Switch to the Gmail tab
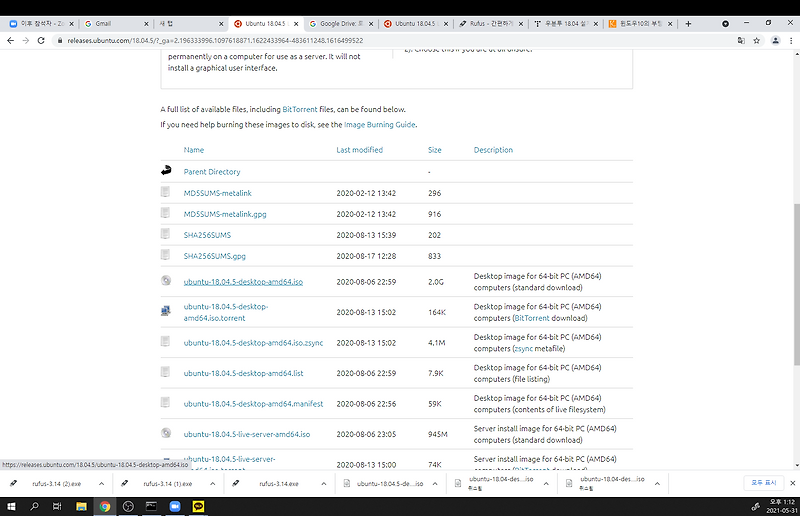This screenshot has height=516, width=800. pyautogui.click(x=116, y=23)
